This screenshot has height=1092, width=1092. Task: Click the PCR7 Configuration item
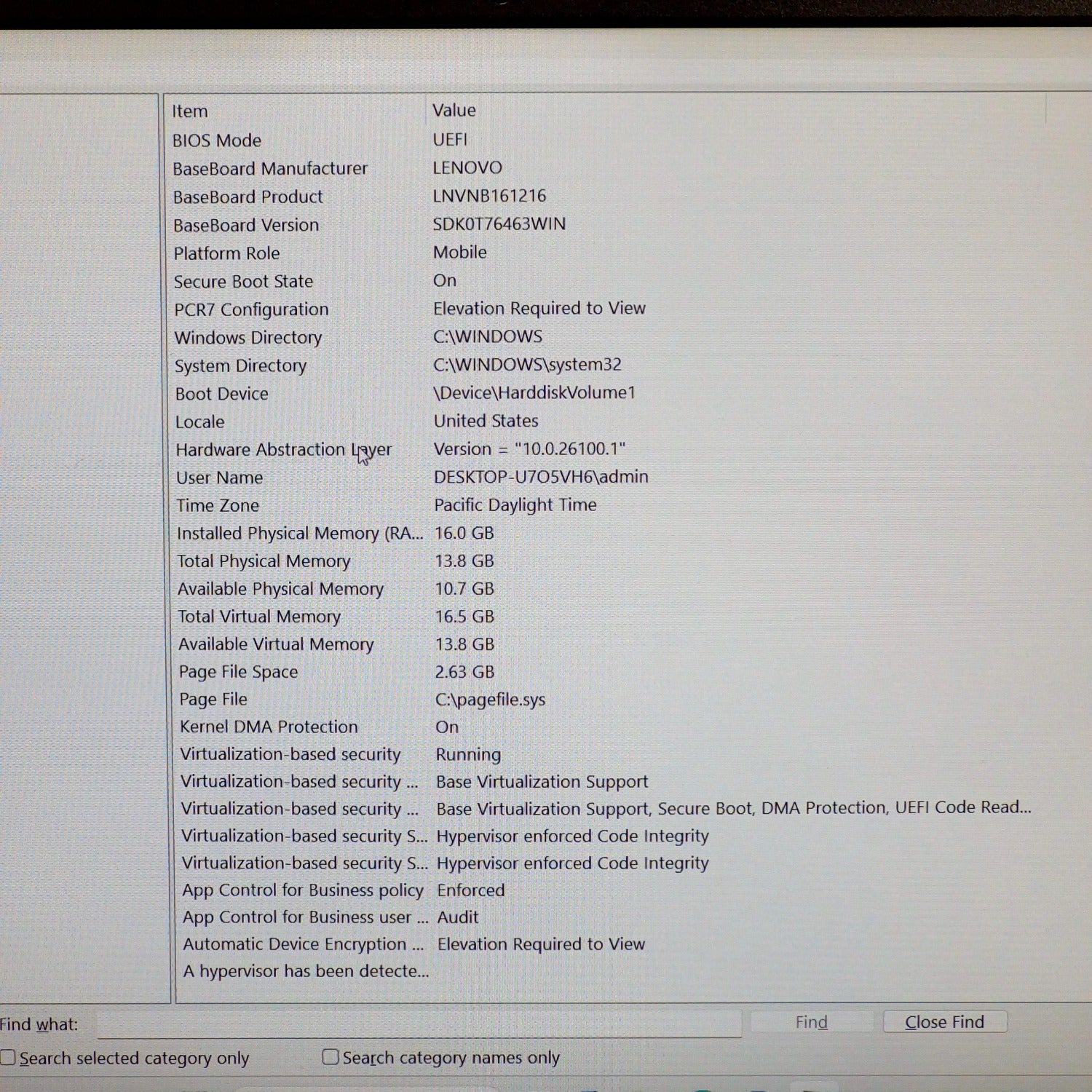tap(251, 310)
